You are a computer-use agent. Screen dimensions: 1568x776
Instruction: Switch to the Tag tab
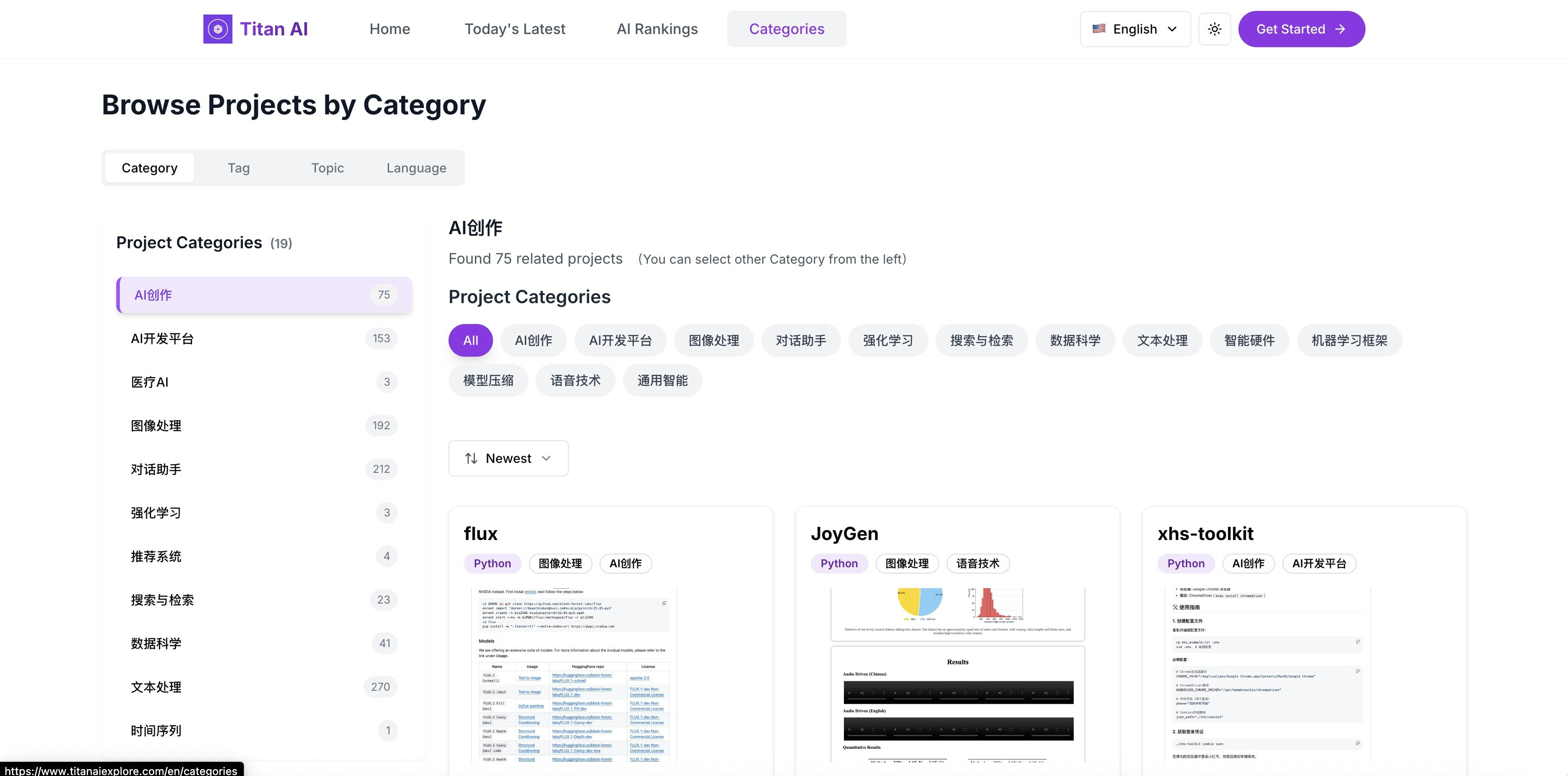tap(239, 168)
